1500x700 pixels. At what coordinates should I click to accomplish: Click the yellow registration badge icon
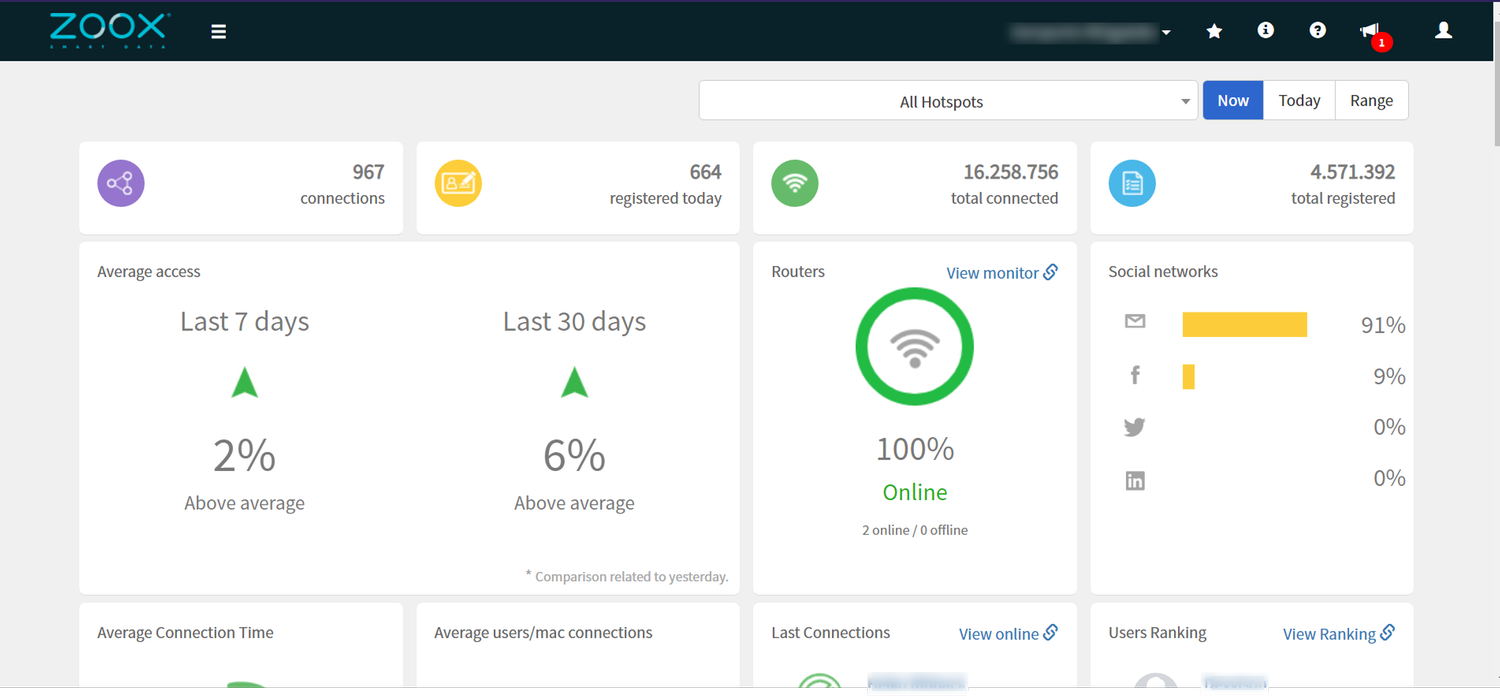pos(458,183)
